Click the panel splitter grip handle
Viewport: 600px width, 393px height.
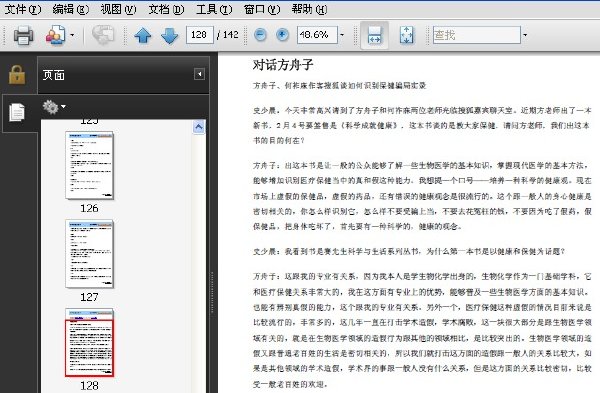tap(212, 293)
